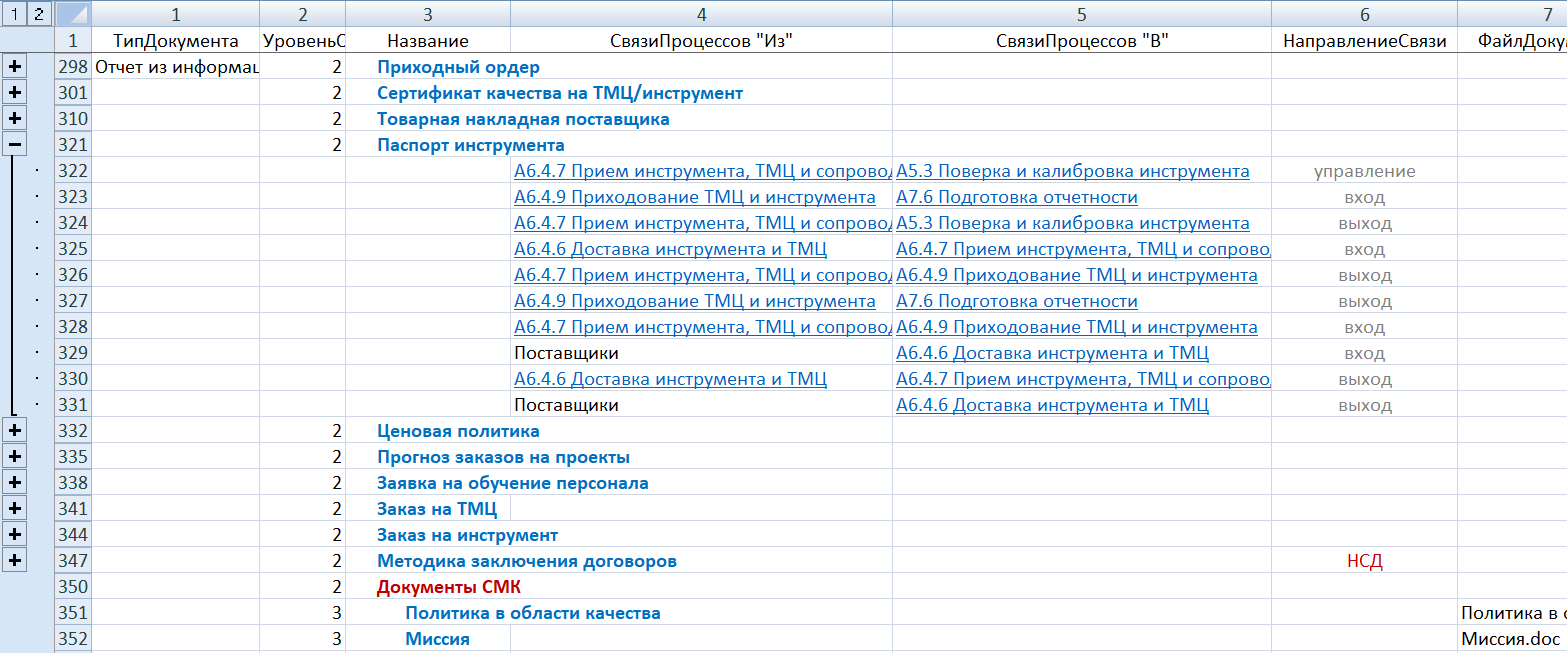Viewport: 1567px width, 653px height.
Task: Expand the Заказ на ТМЦ group
Action: pyautogui.click(x=15, y=509)
